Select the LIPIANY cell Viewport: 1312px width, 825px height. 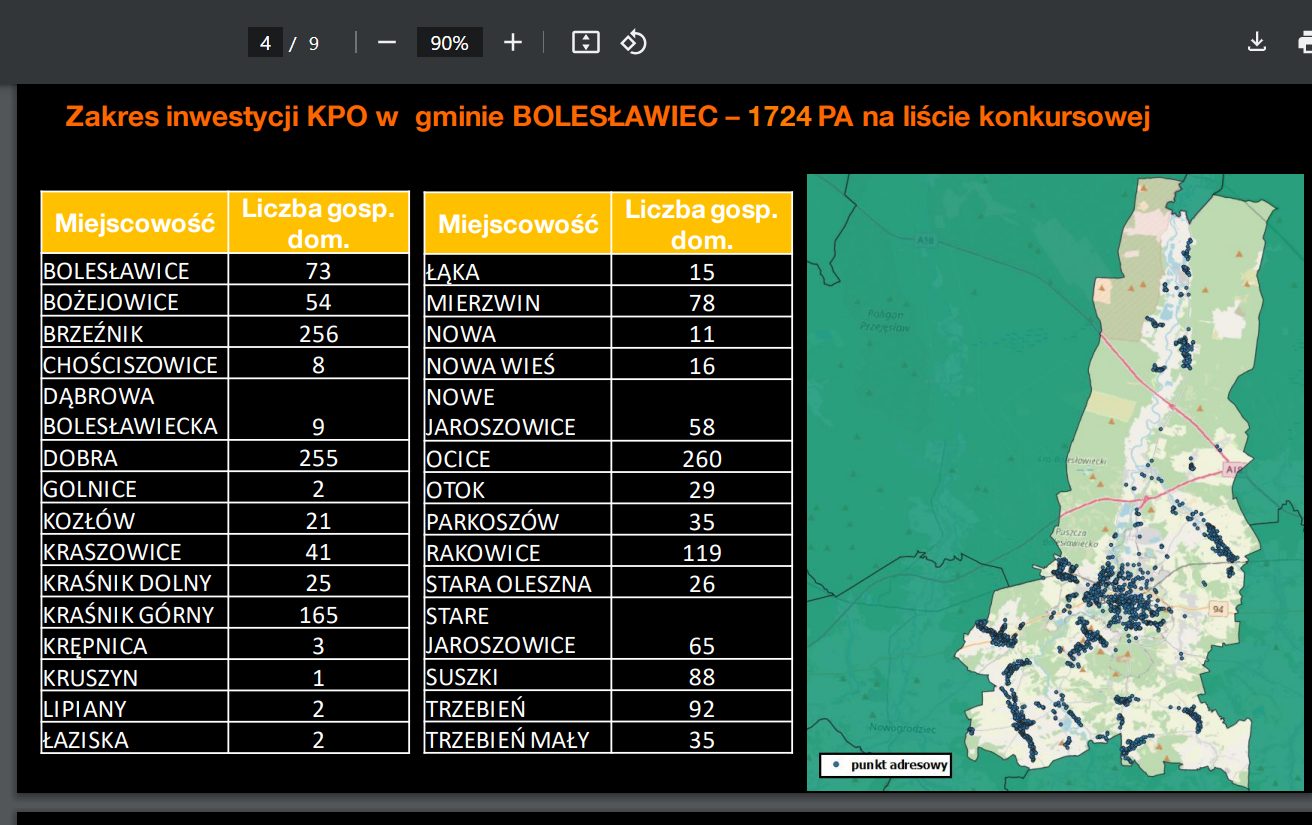[134, 708]
